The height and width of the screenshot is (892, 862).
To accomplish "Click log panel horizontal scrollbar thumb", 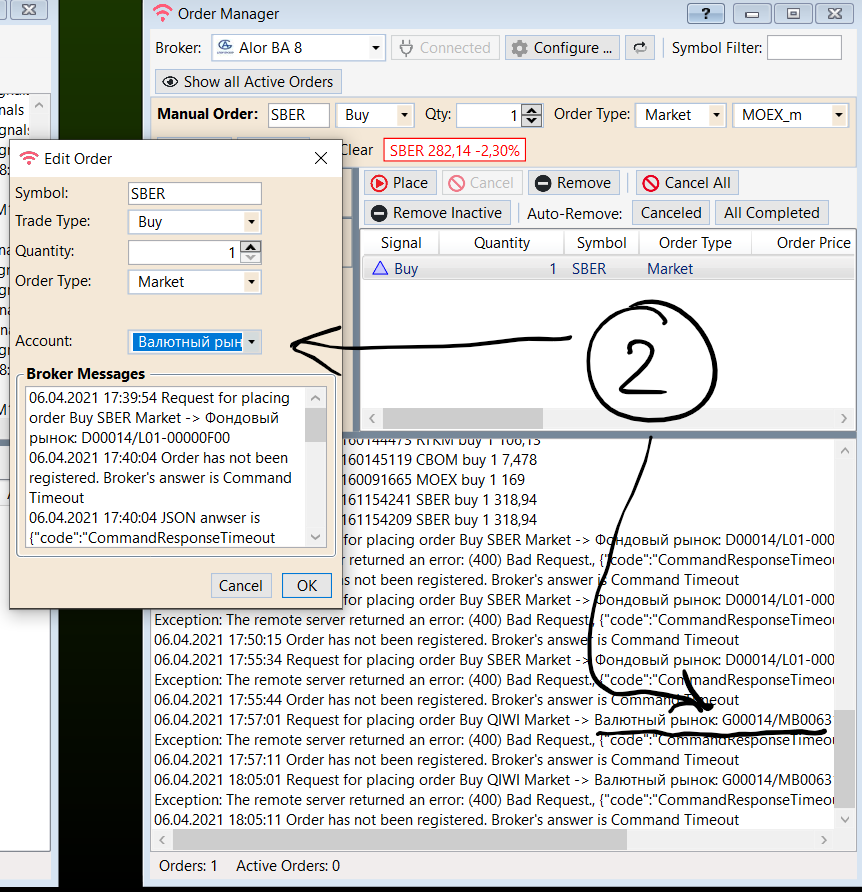I will pos(400,840).
